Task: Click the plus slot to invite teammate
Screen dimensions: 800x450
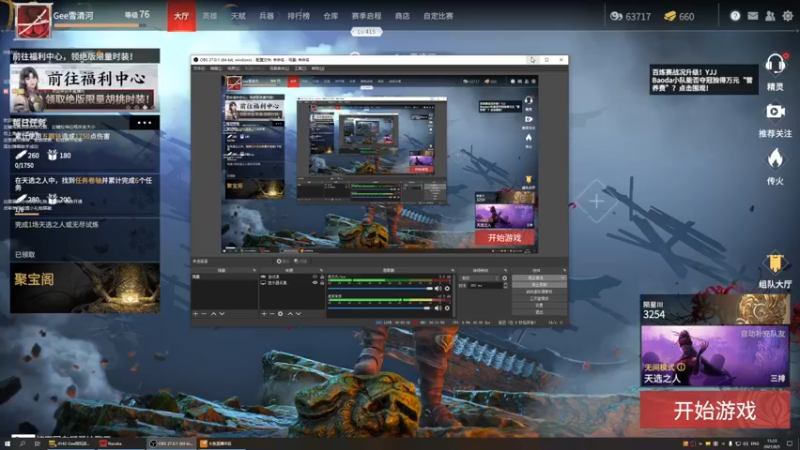Action: (596, 201)
